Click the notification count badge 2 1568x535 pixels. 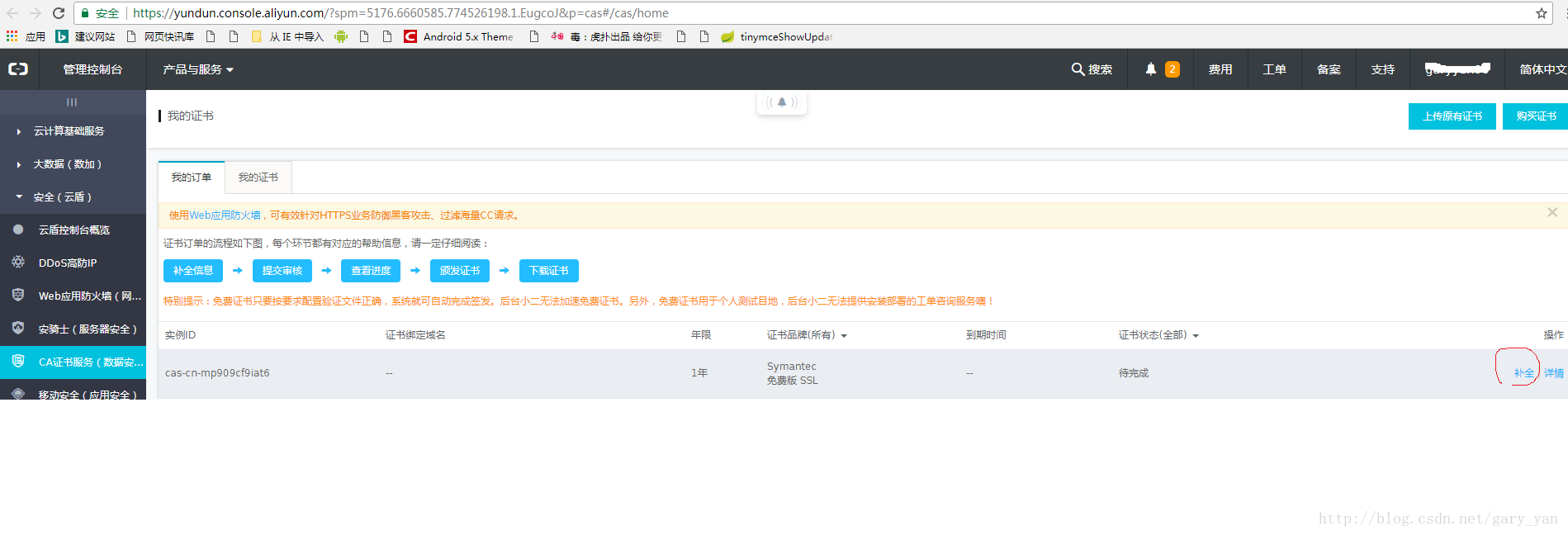coord(1172,69)
